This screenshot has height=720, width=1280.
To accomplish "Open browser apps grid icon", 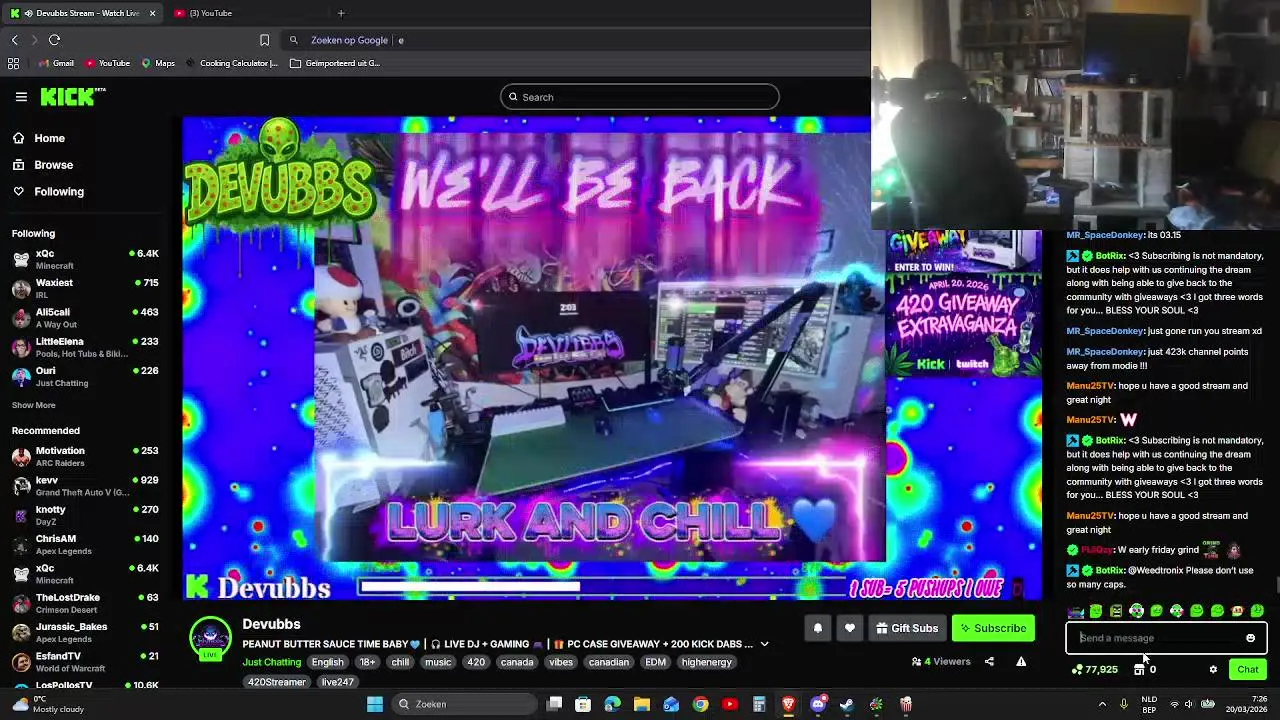I will pos(13,63).
